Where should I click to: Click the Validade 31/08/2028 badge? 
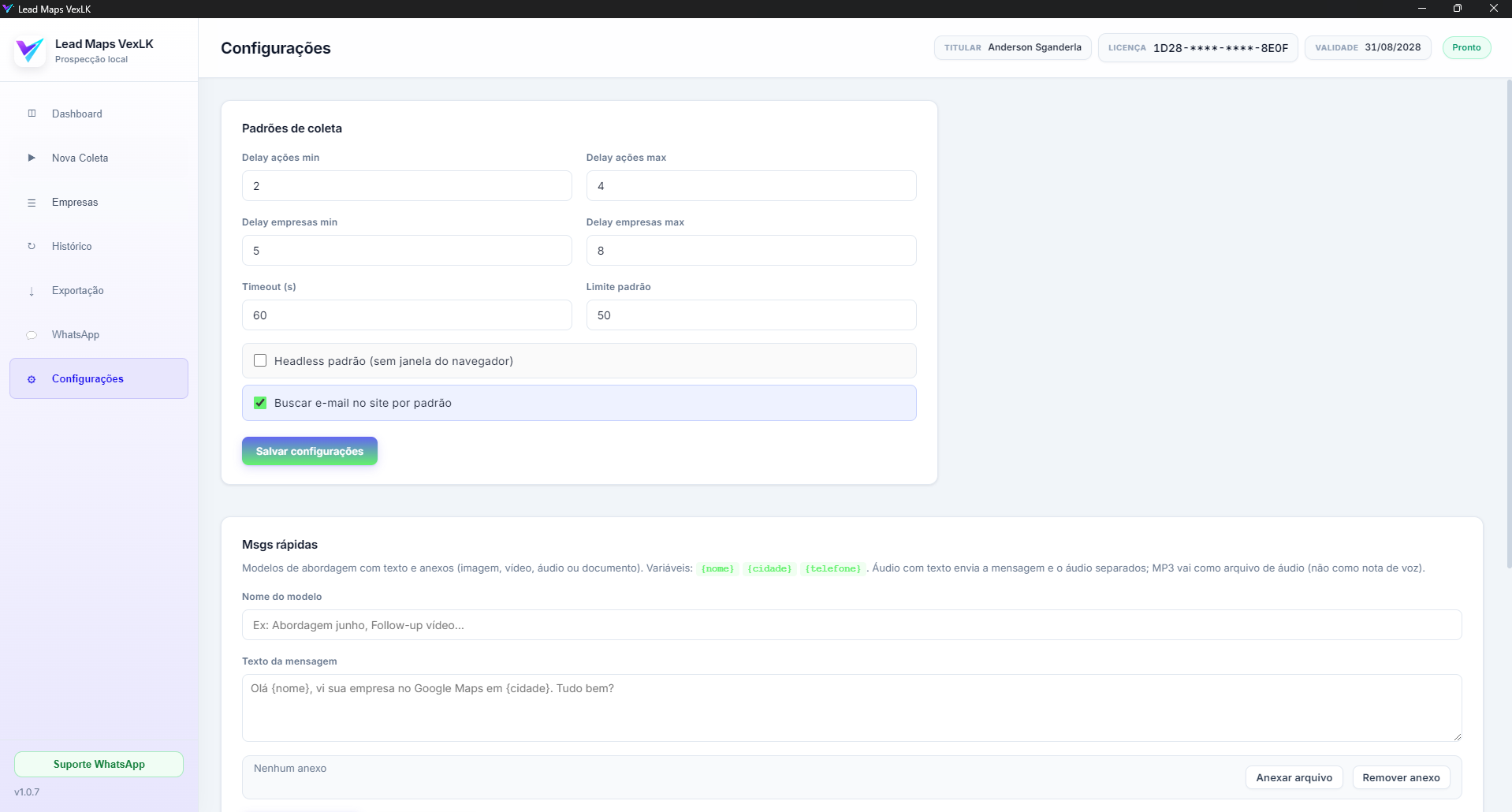pos(1368,47)
